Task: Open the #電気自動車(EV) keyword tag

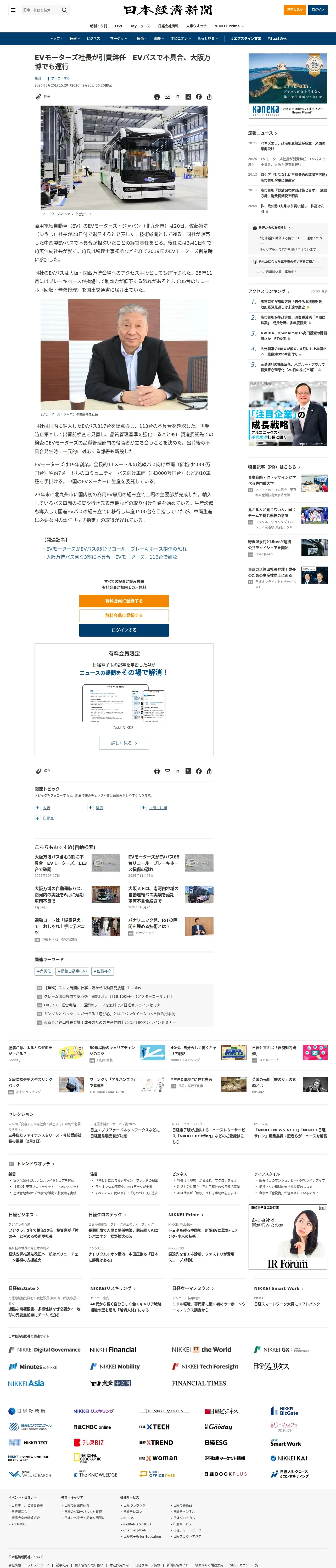Action: coord(72,971)
